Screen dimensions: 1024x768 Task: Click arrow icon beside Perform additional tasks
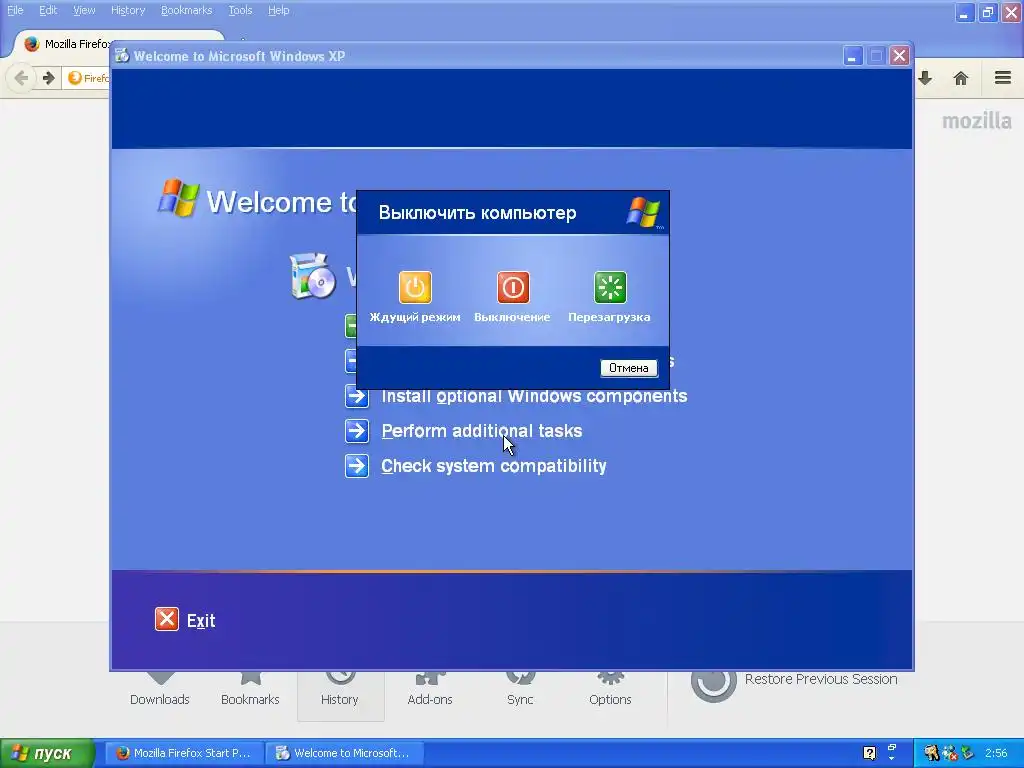pos(357,431)
